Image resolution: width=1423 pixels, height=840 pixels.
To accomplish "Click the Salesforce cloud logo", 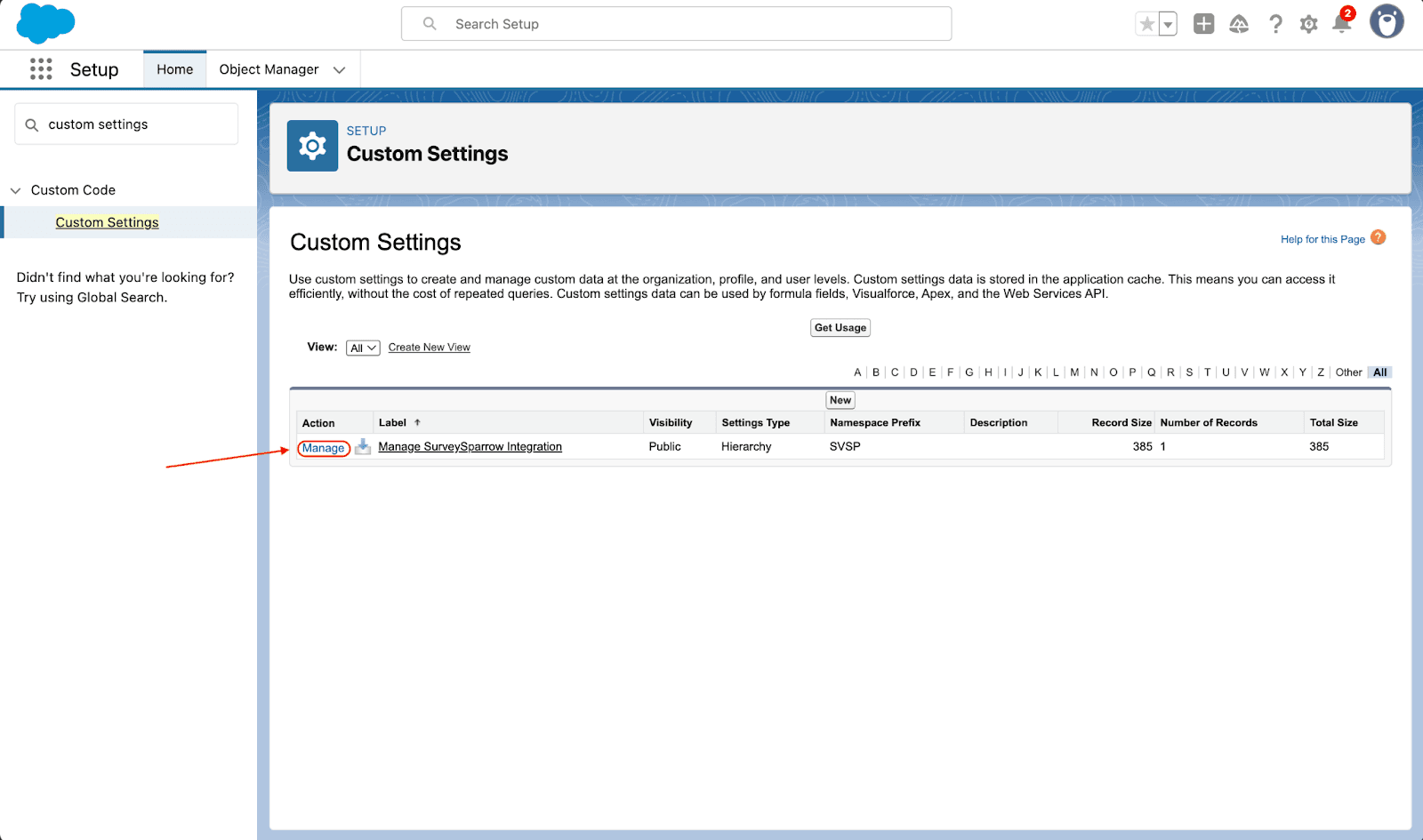I will point(45,24).
